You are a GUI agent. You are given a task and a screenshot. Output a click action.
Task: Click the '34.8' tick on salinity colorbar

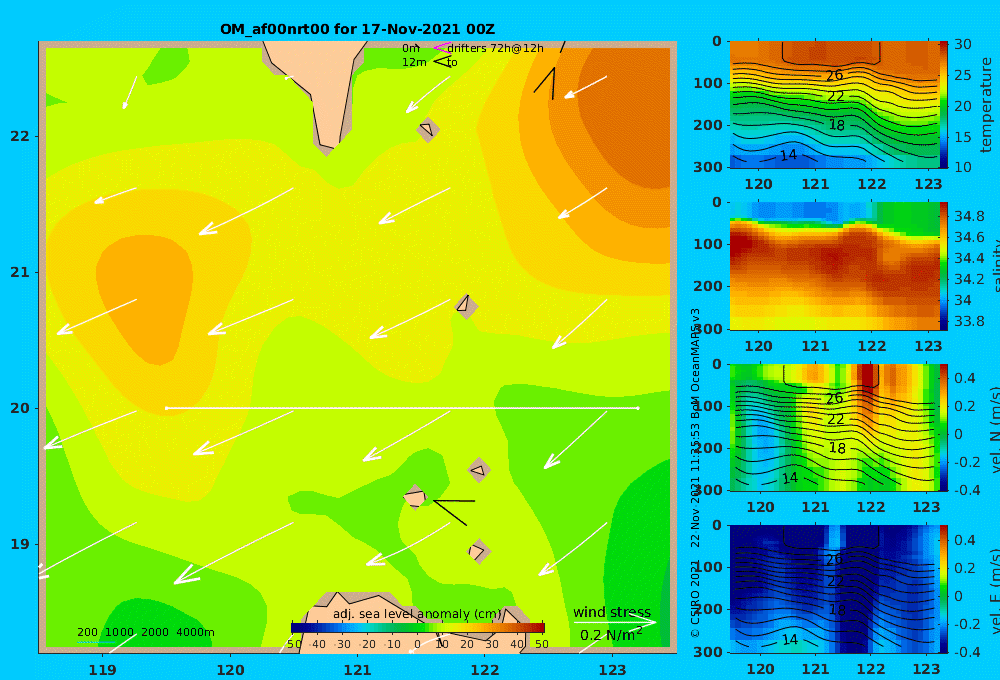969,216
